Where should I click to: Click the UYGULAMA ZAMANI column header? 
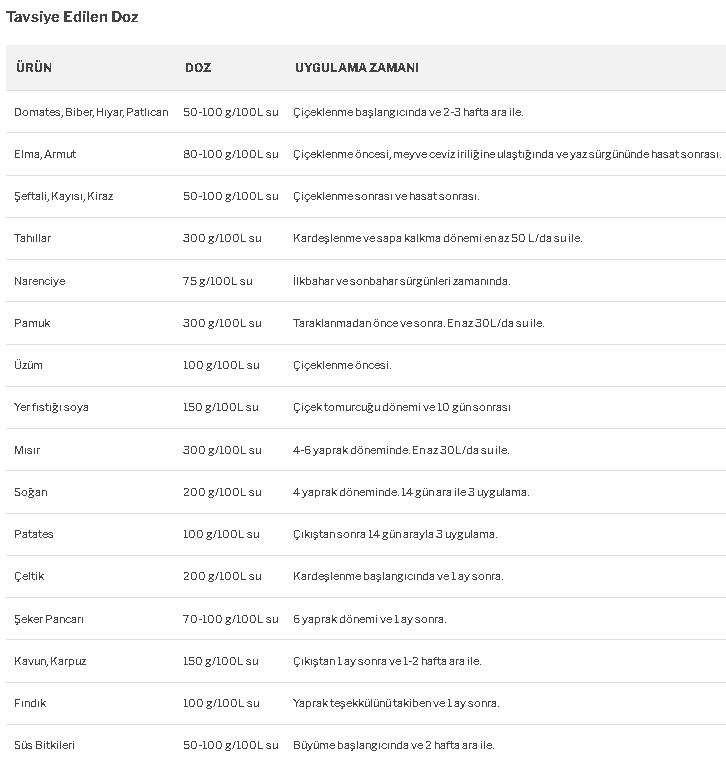point(356,67)
